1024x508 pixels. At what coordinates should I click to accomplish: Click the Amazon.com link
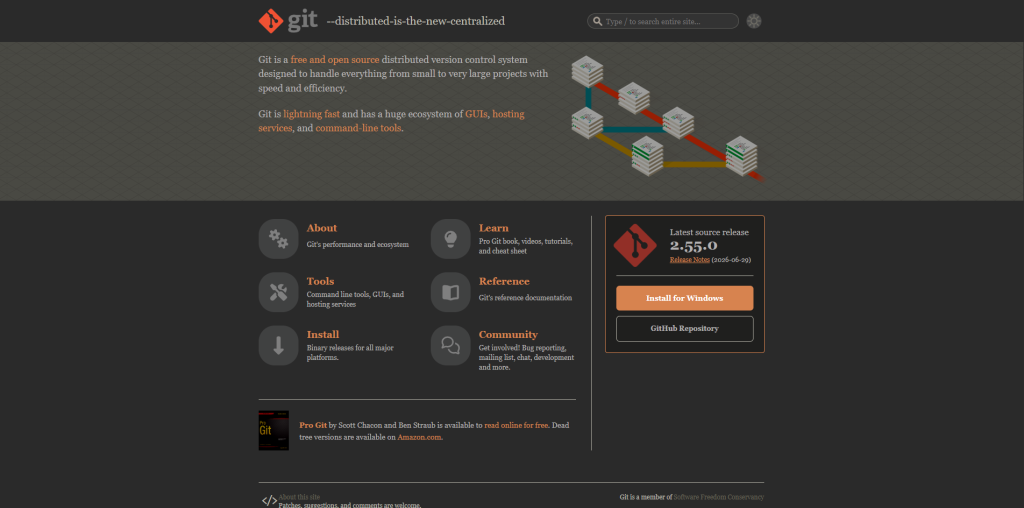click(420, 437)
